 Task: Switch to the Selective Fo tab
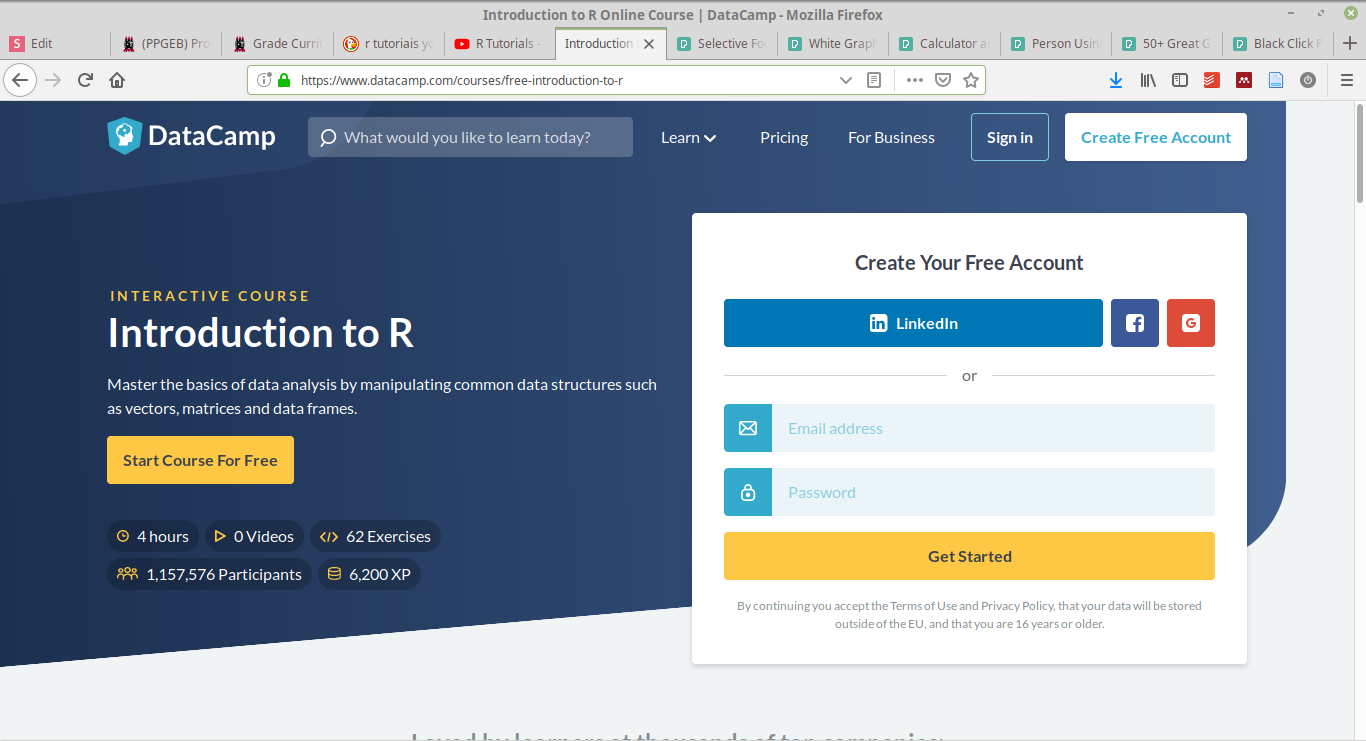click(x=721, y=44)
